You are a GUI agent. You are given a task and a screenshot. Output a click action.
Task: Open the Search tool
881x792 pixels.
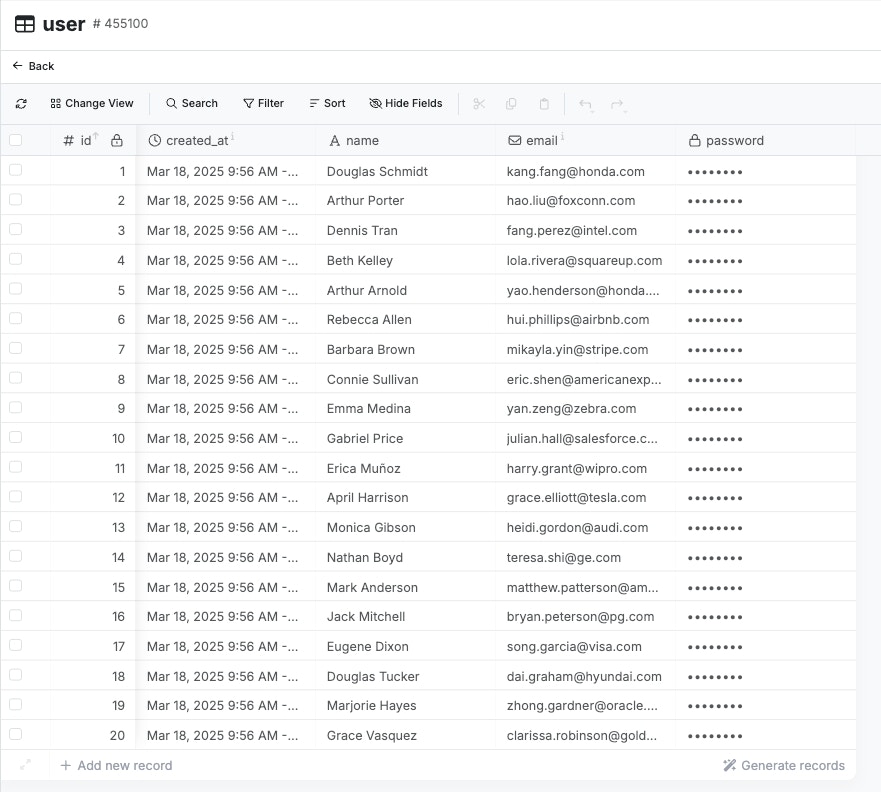[192, 103]
